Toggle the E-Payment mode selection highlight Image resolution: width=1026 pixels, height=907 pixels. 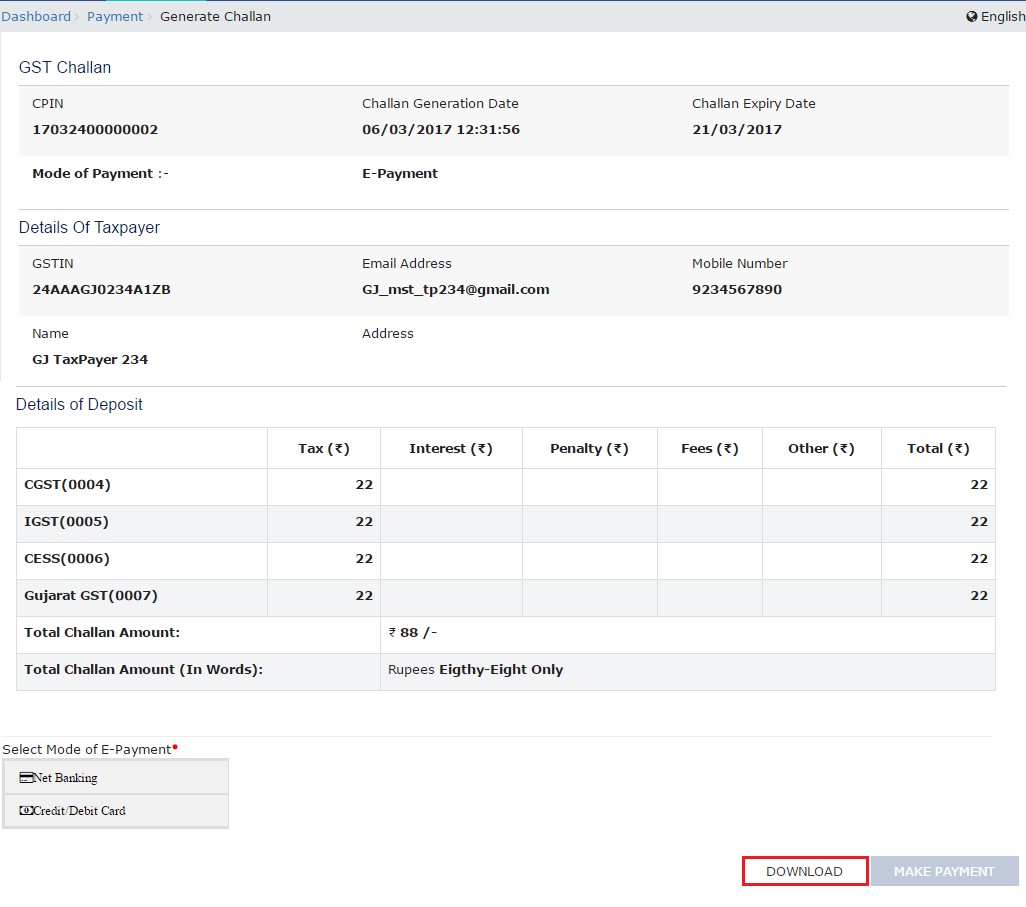[115, 776]
